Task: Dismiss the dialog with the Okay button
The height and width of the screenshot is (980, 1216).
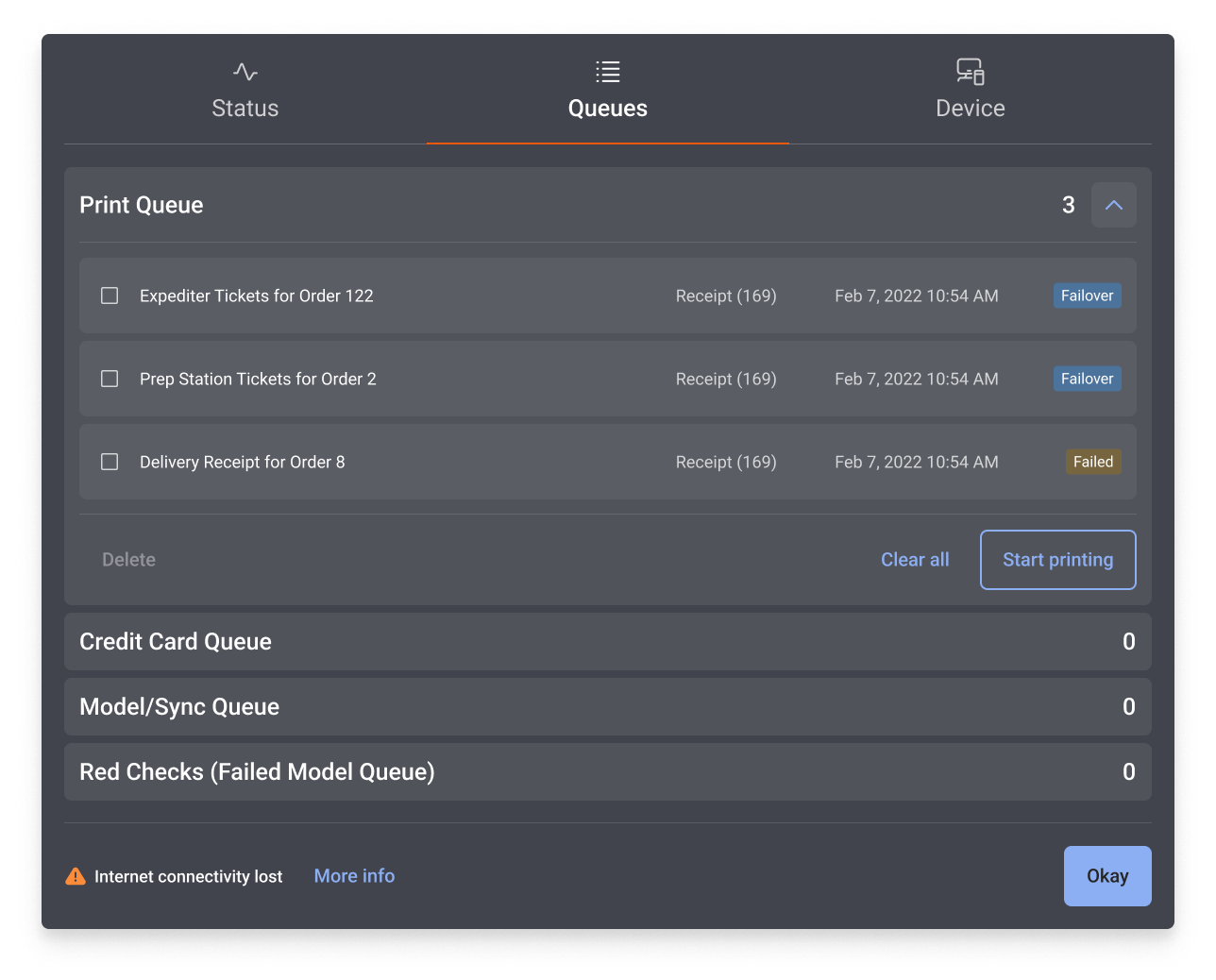Action: (1106, 876)
